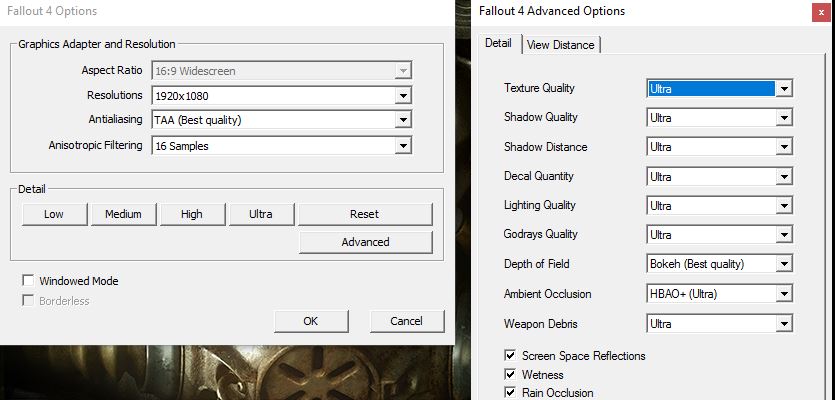Viewport: 835px width, 400px height.
Task: Disable Screen Space Reflections checkbox
Action: 511,356
